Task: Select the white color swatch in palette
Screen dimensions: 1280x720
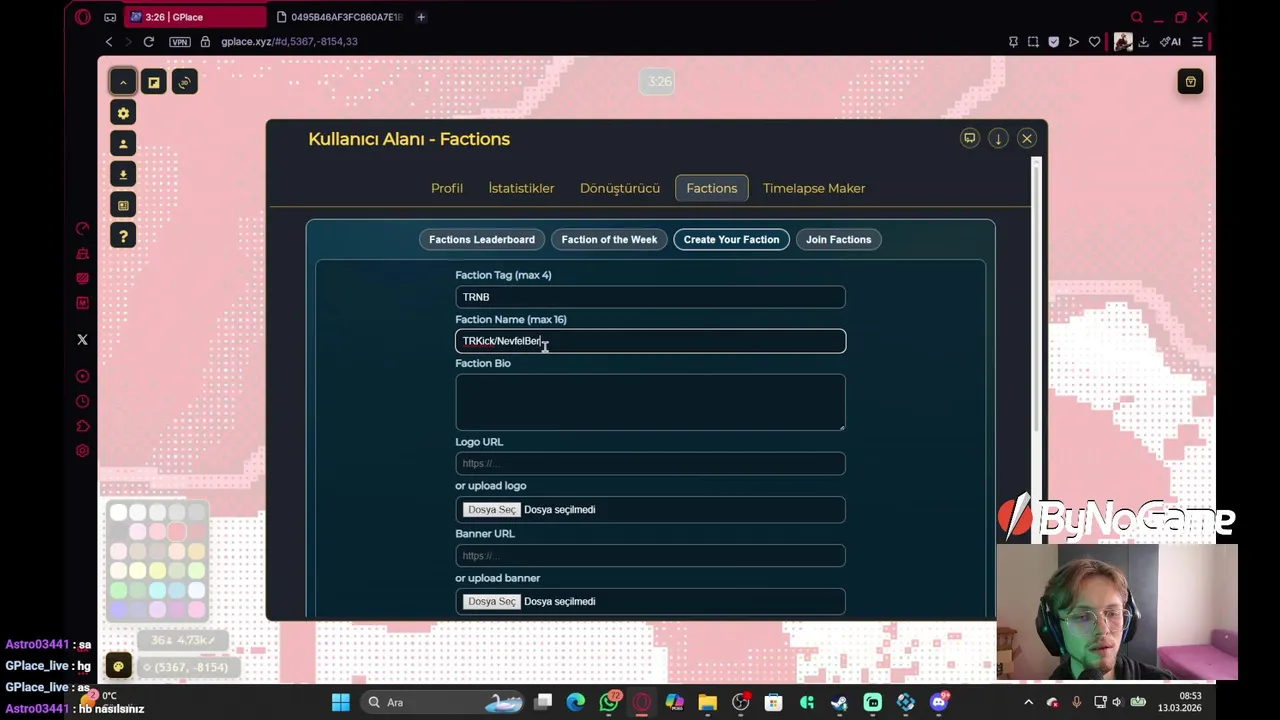Action: [118, 513]
